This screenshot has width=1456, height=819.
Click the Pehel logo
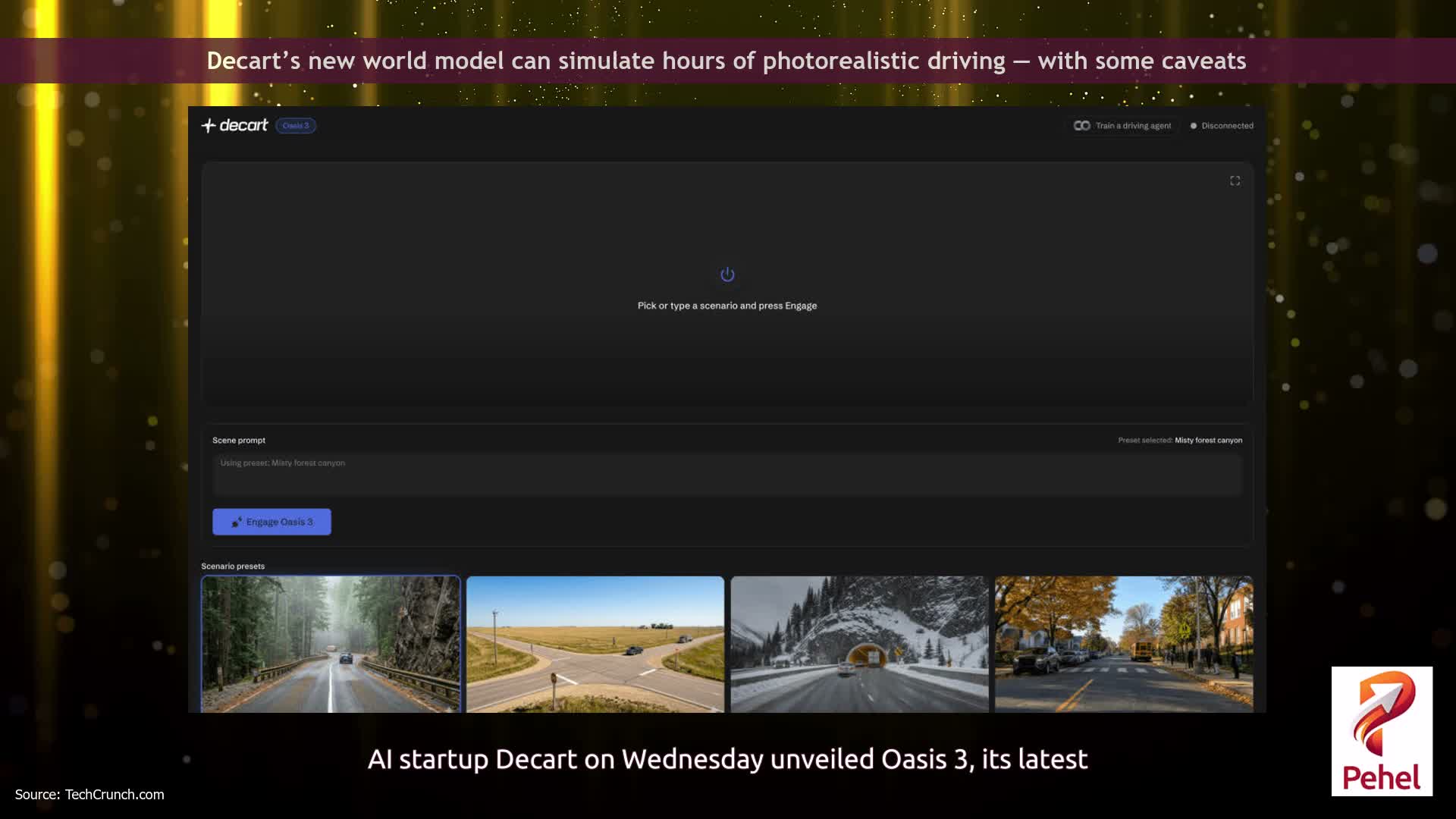coord(1382,731)
